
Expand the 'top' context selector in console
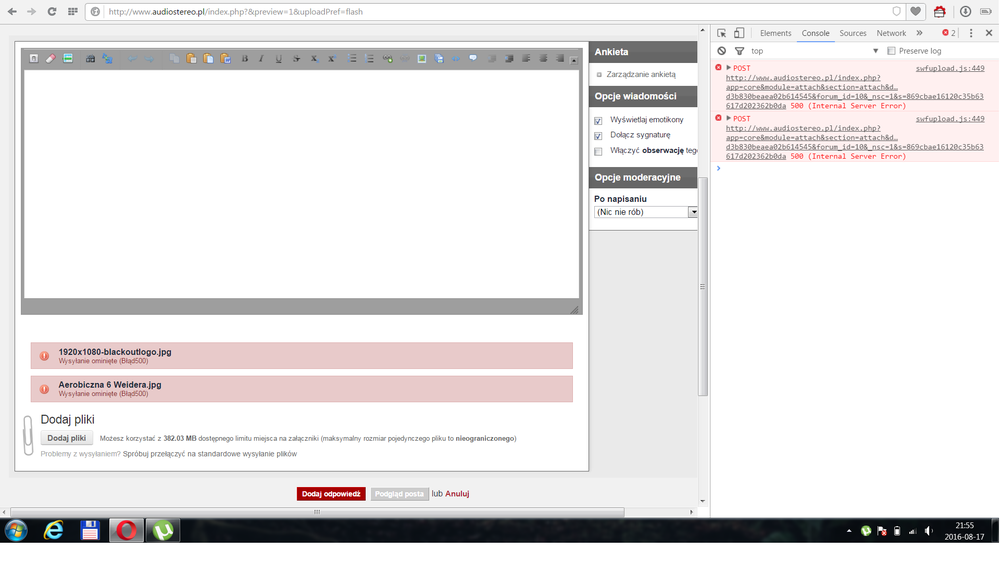coord(875,51)
